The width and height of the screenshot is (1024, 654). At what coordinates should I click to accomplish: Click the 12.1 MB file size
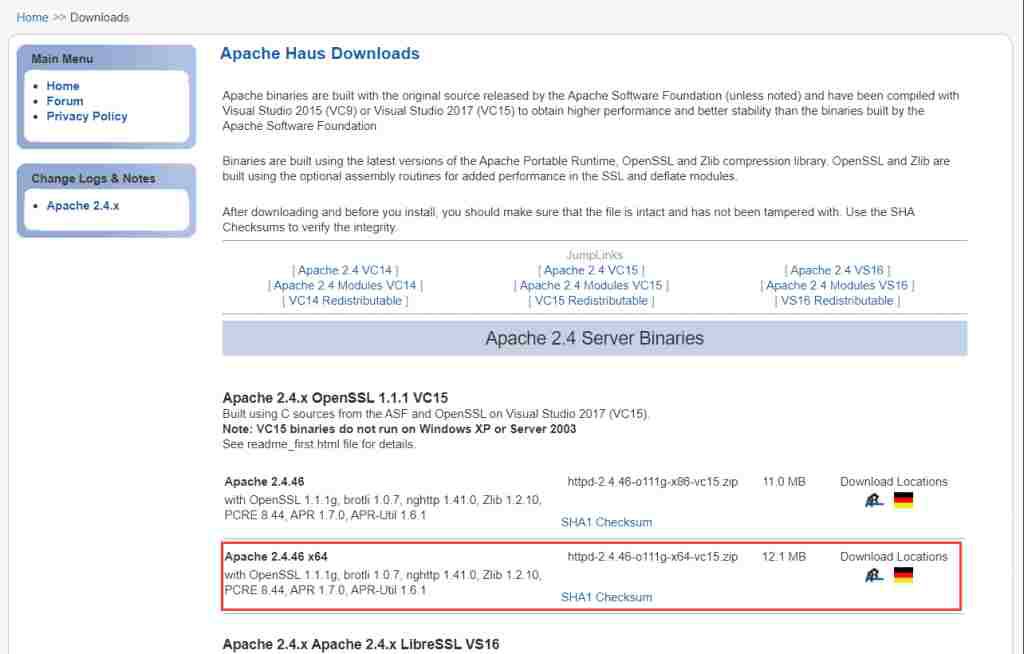coord(784,557)
